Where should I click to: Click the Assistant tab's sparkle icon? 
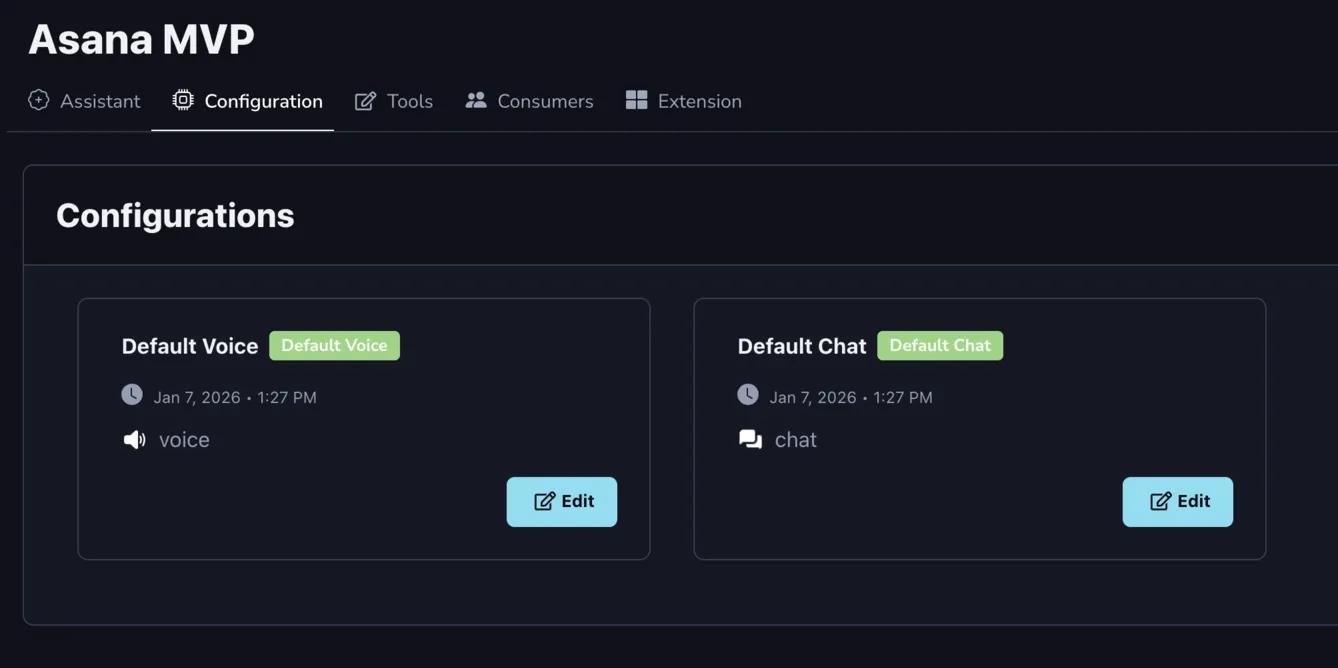(x=39, y=100)
